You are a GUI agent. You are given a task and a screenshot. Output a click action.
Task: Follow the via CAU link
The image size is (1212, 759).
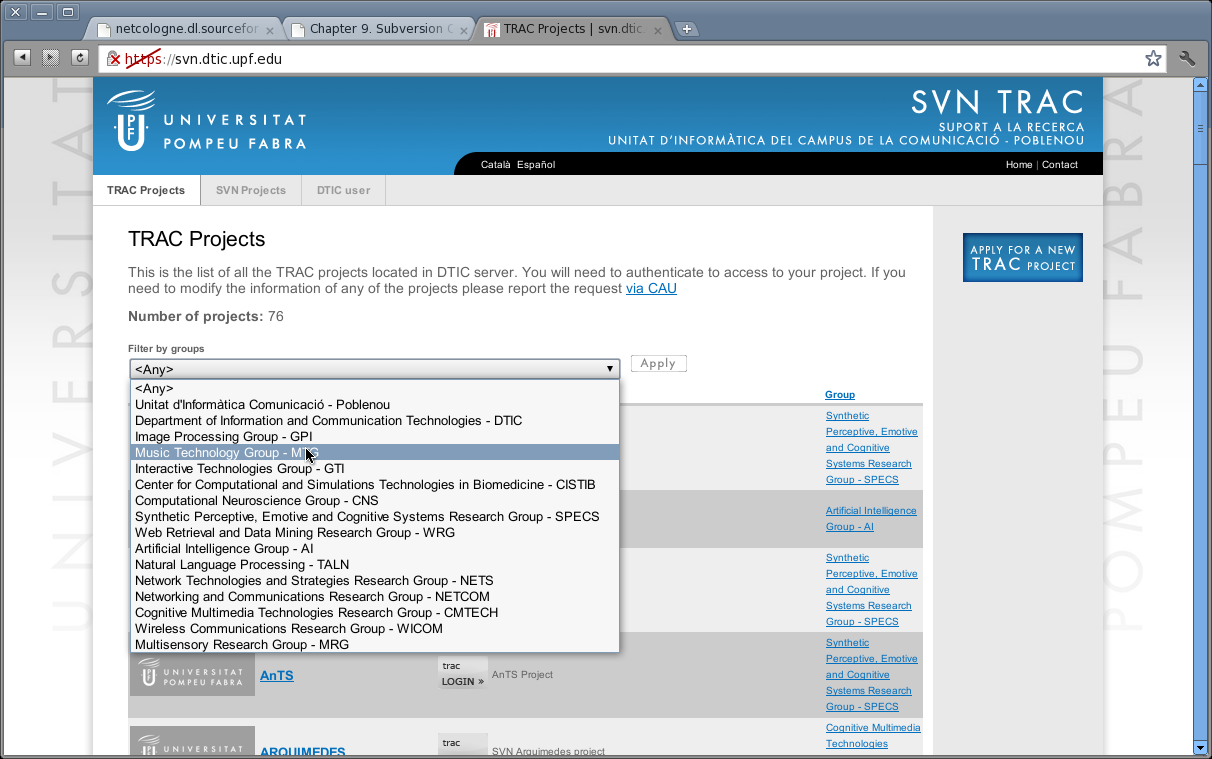(651, 289)
